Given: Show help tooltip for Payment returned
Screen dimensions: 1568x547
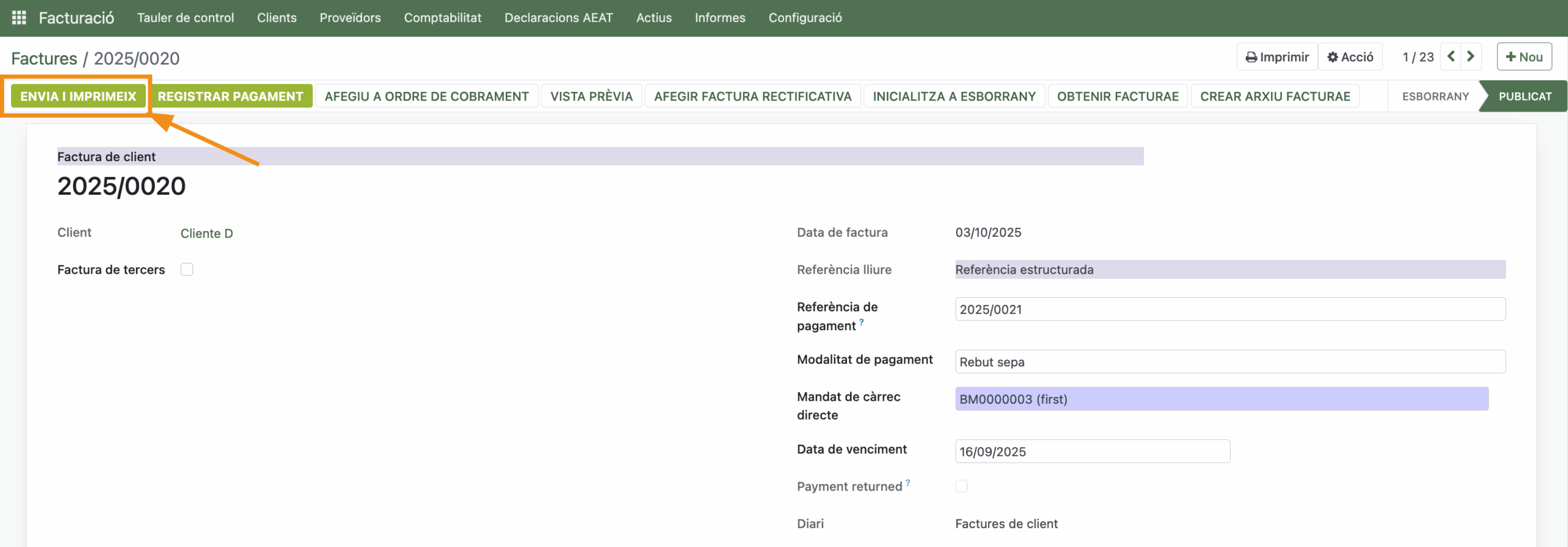Looking at the screenshot, I should [x=908, y=483].
